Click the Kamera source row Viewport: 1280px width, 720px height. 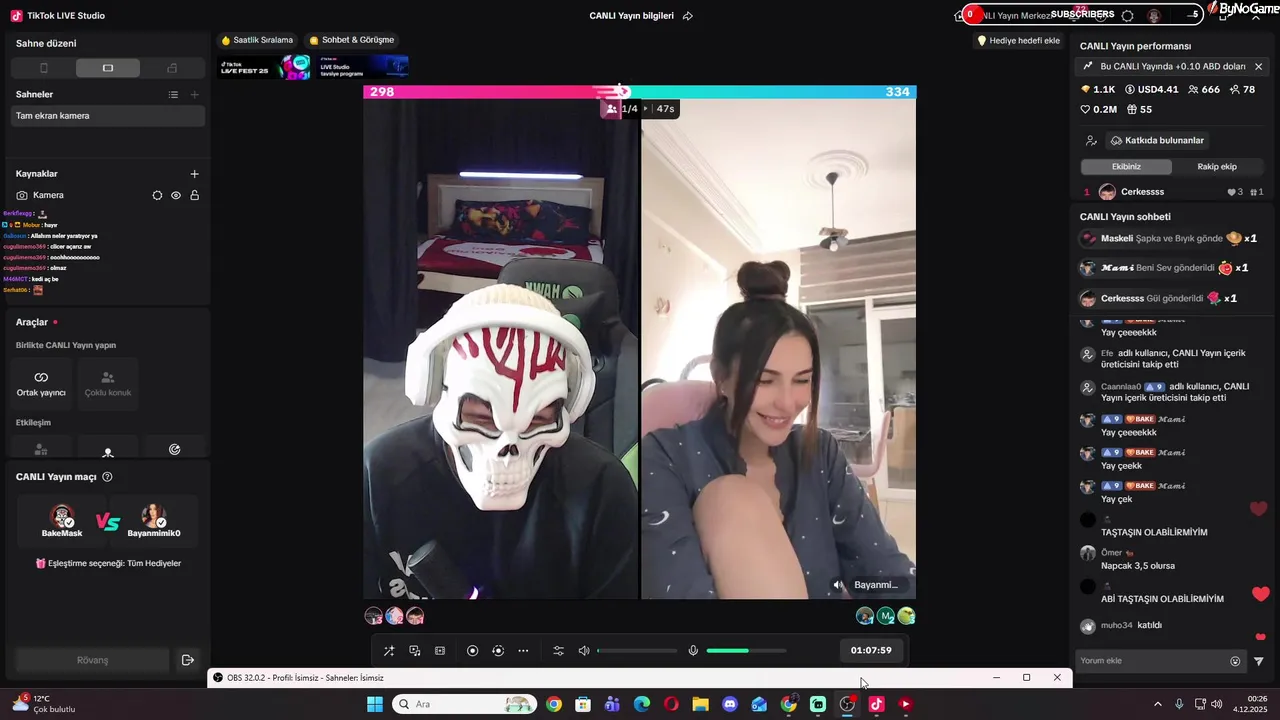tap(108, 195)
